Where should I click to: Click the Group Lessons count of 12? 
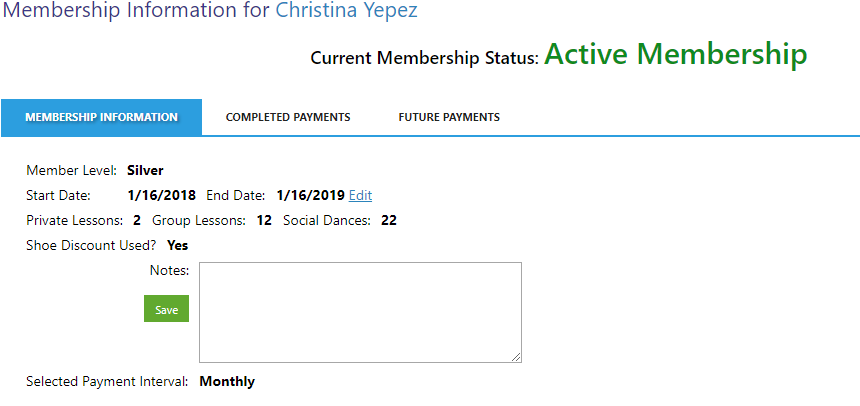[x=264, y=220]
